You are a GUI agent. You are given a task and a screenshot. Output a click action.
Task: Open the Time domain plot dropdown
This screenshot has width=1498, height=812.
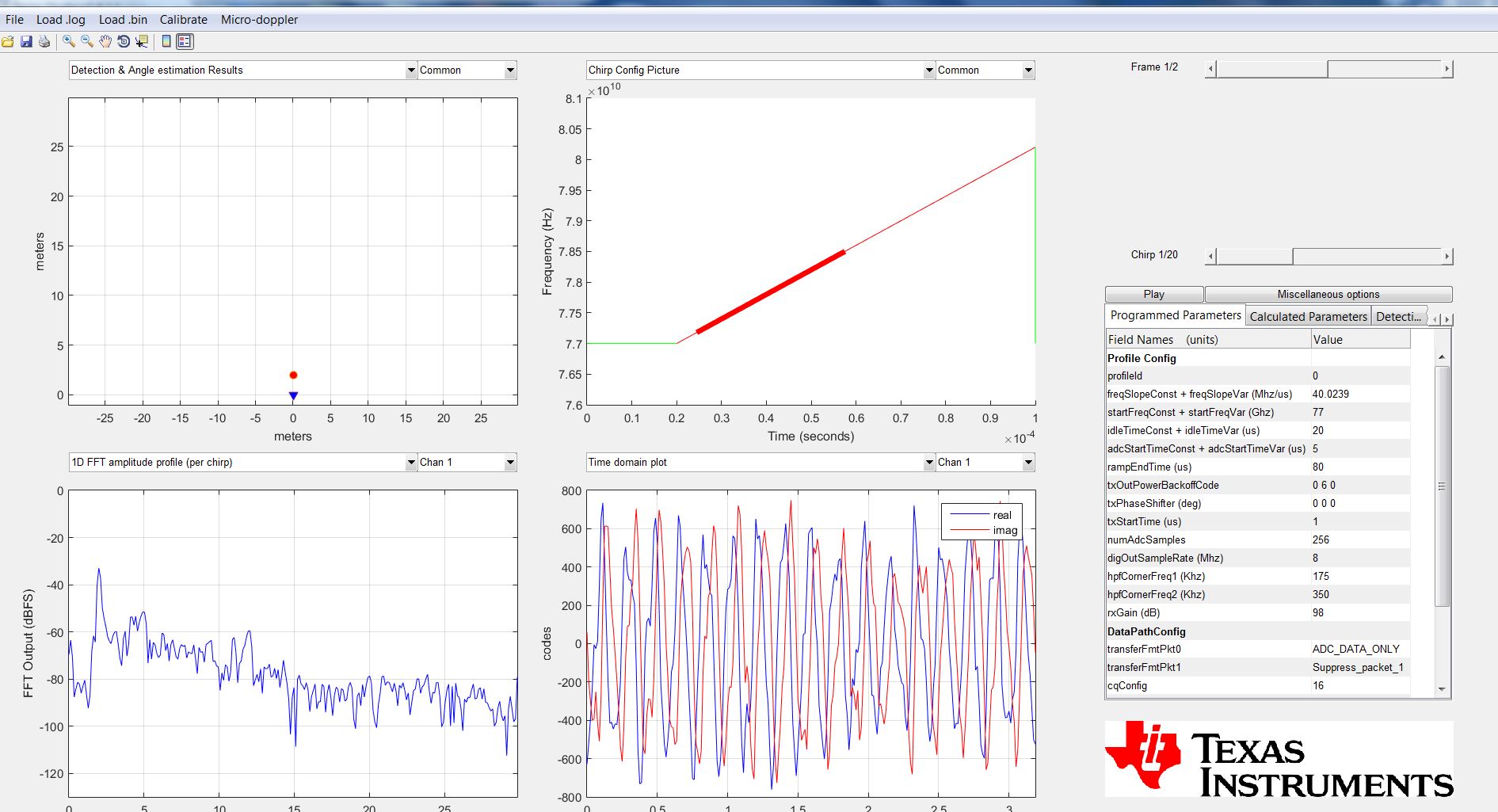(x=760, y=463)
